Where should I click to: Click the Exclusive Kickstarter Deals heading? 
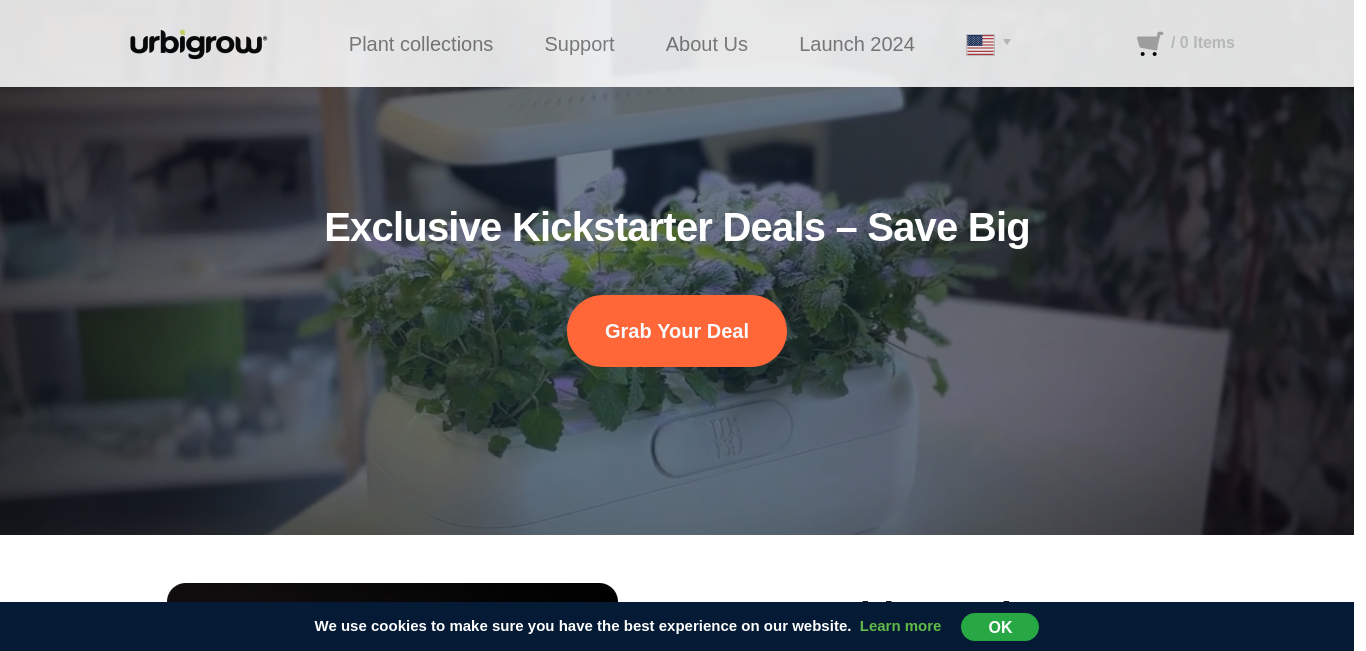(x=677, y=227)
